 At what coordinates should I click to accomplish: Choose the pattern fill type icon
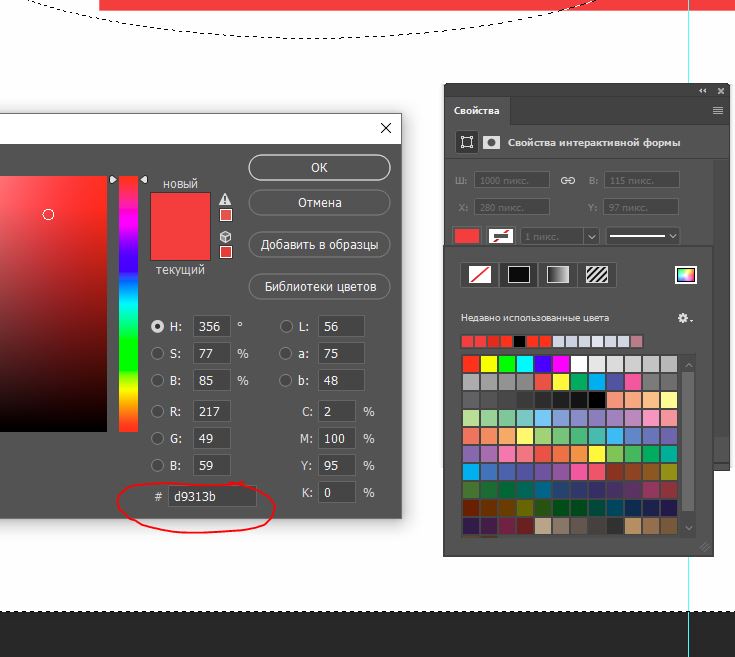click(x=596, y=274)
